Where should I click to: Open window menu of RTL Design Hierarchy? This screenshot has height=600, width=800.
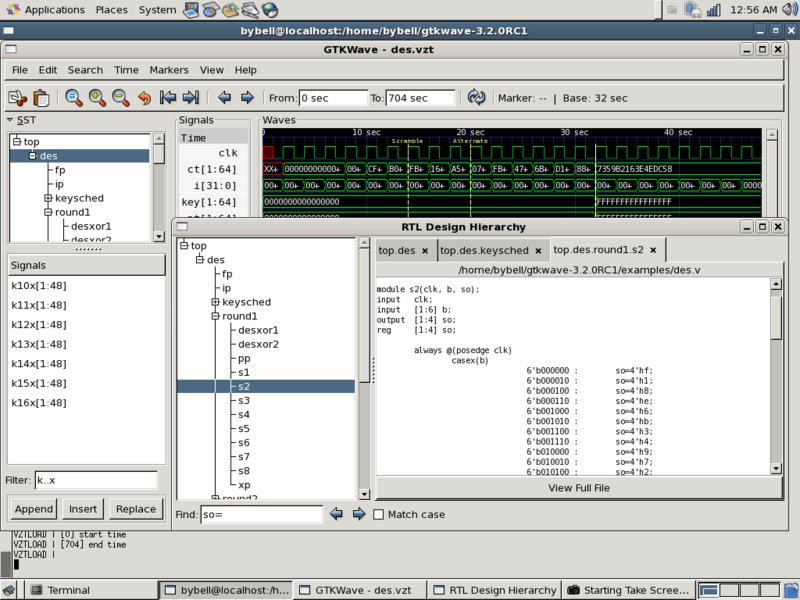coord(182,227)
